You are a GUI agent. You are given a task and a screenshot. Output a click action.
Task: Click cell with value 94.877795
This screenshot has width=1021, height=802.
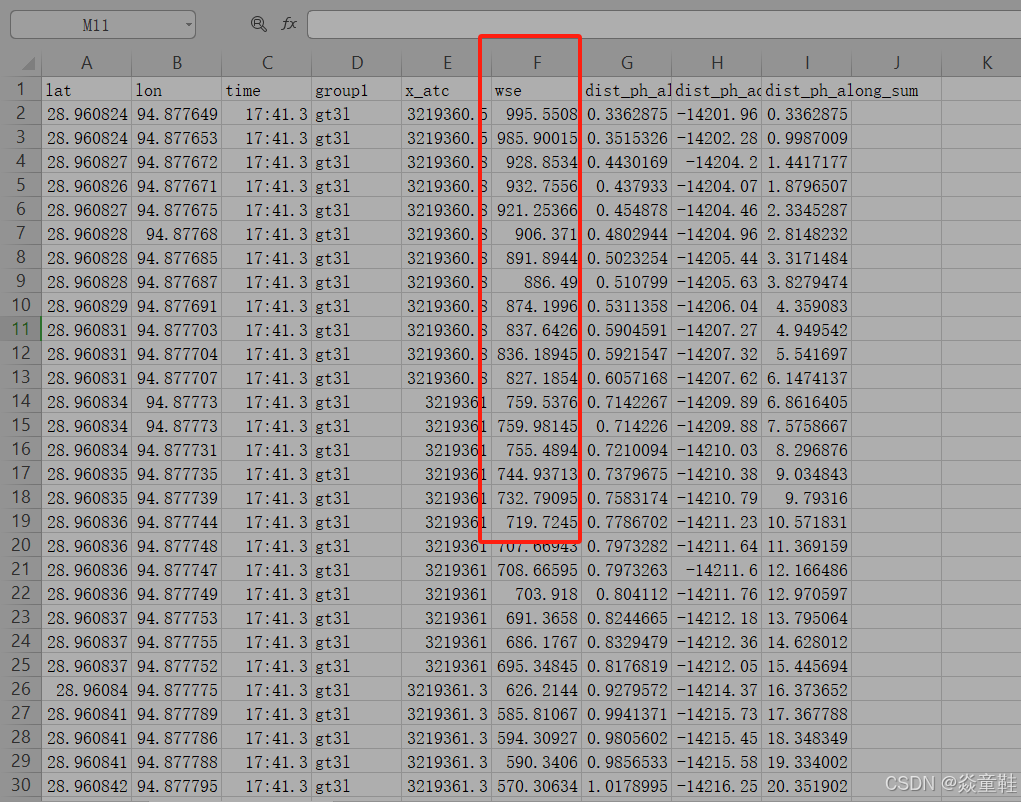coord(176,786)
